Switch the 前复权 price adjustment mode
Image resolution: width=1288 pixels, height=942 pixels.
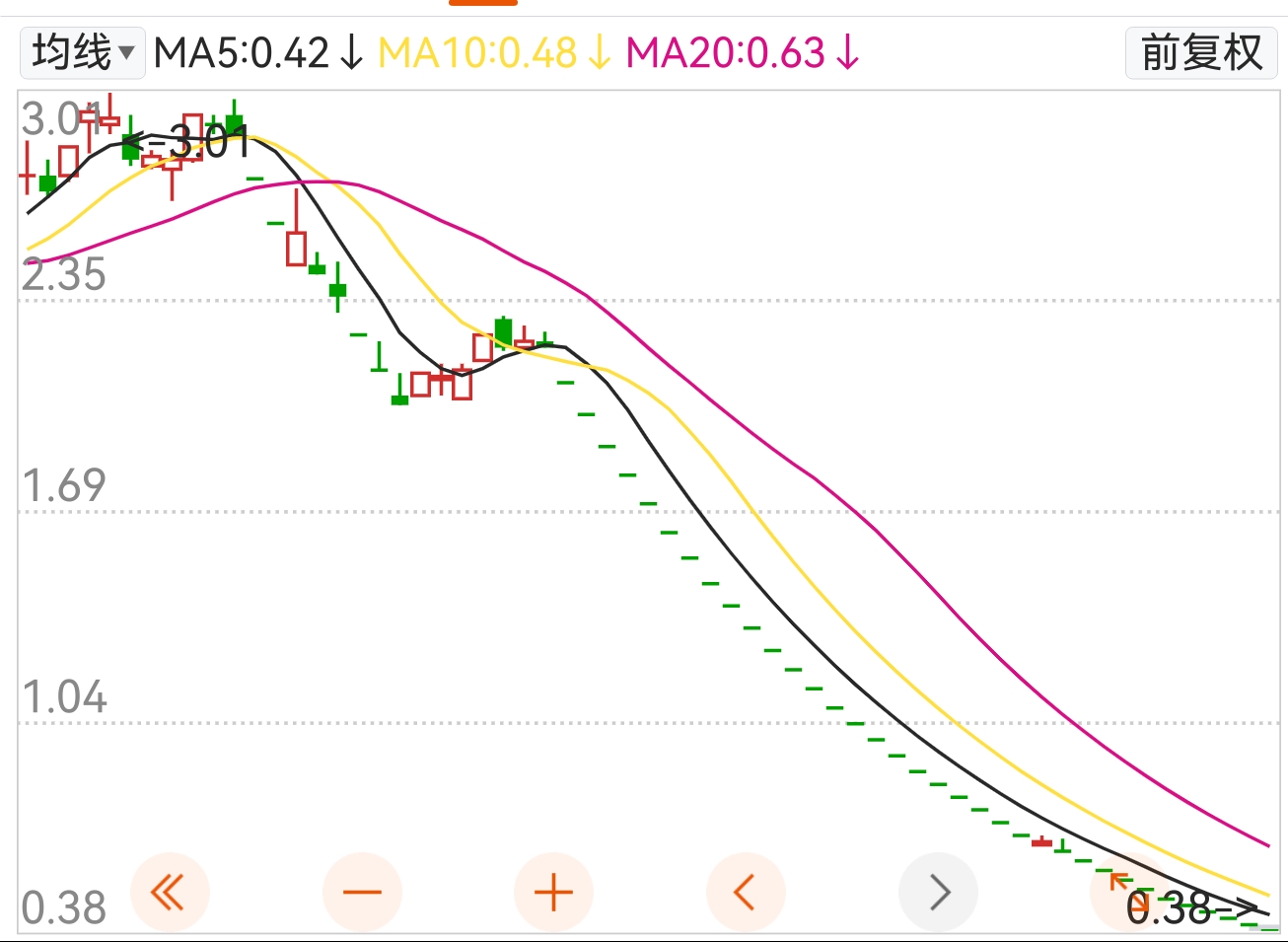click(1201, 52)
